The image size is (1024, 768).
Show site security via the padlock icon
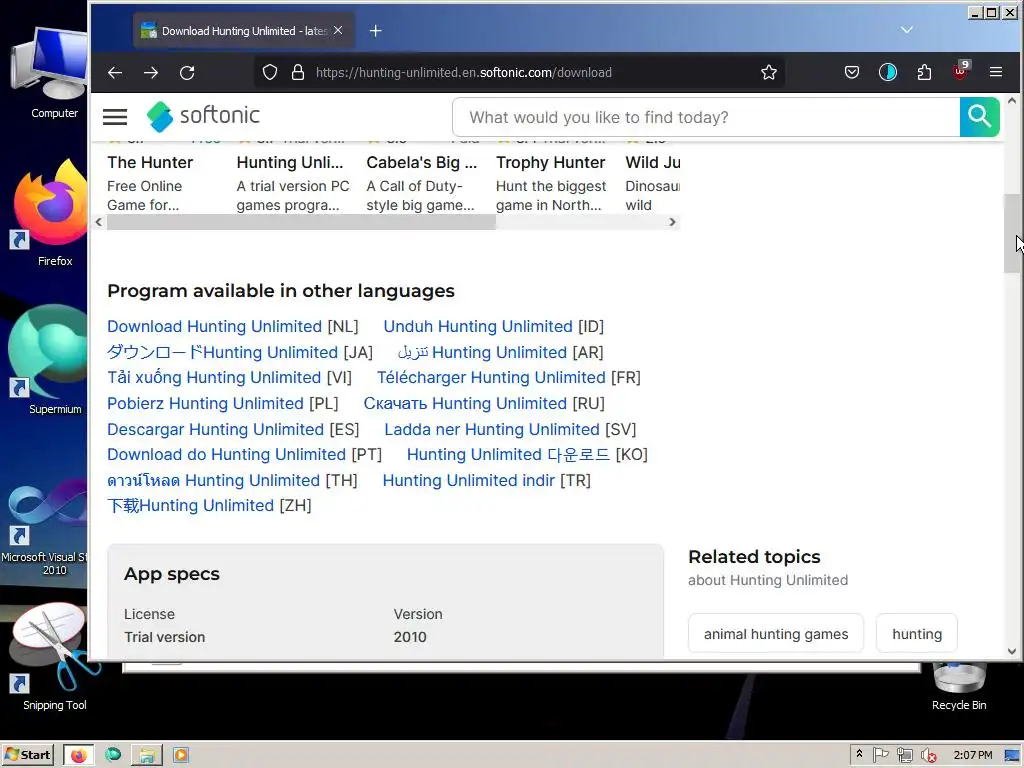point(298,72)
